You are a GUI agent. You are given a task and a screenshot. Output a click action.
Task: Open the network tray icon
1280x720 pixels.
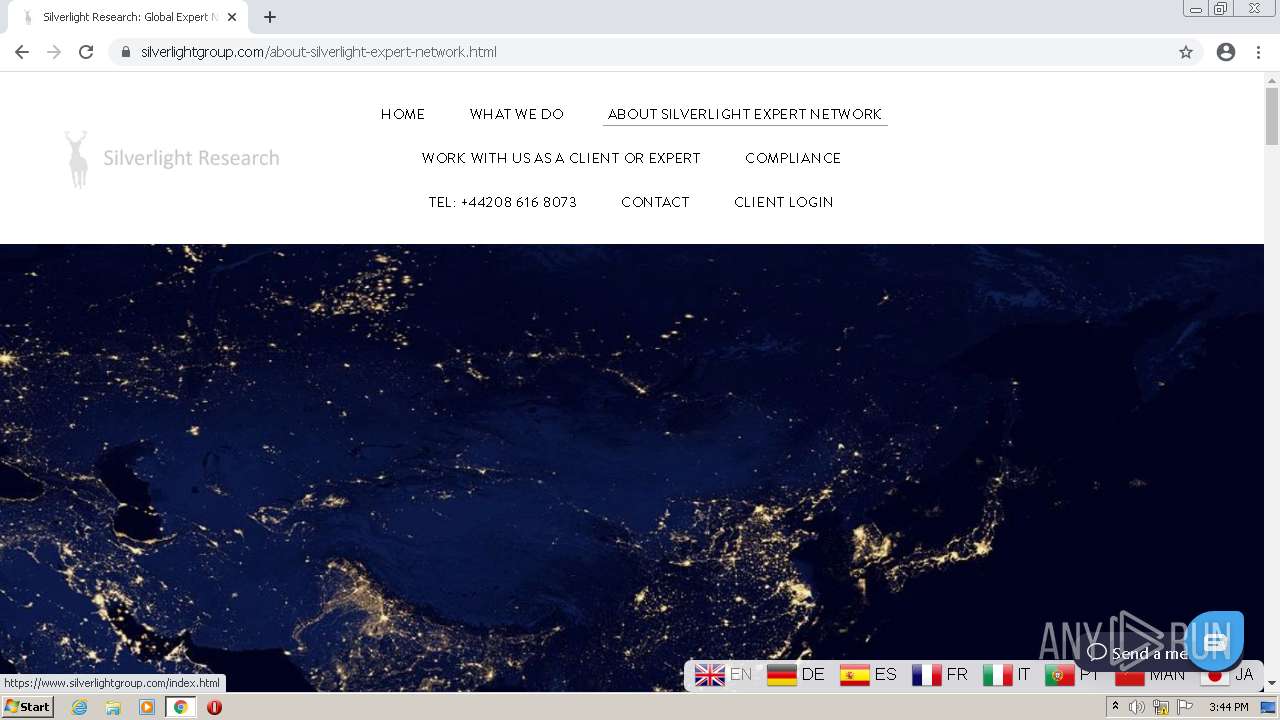click(x=1161, y=707)
